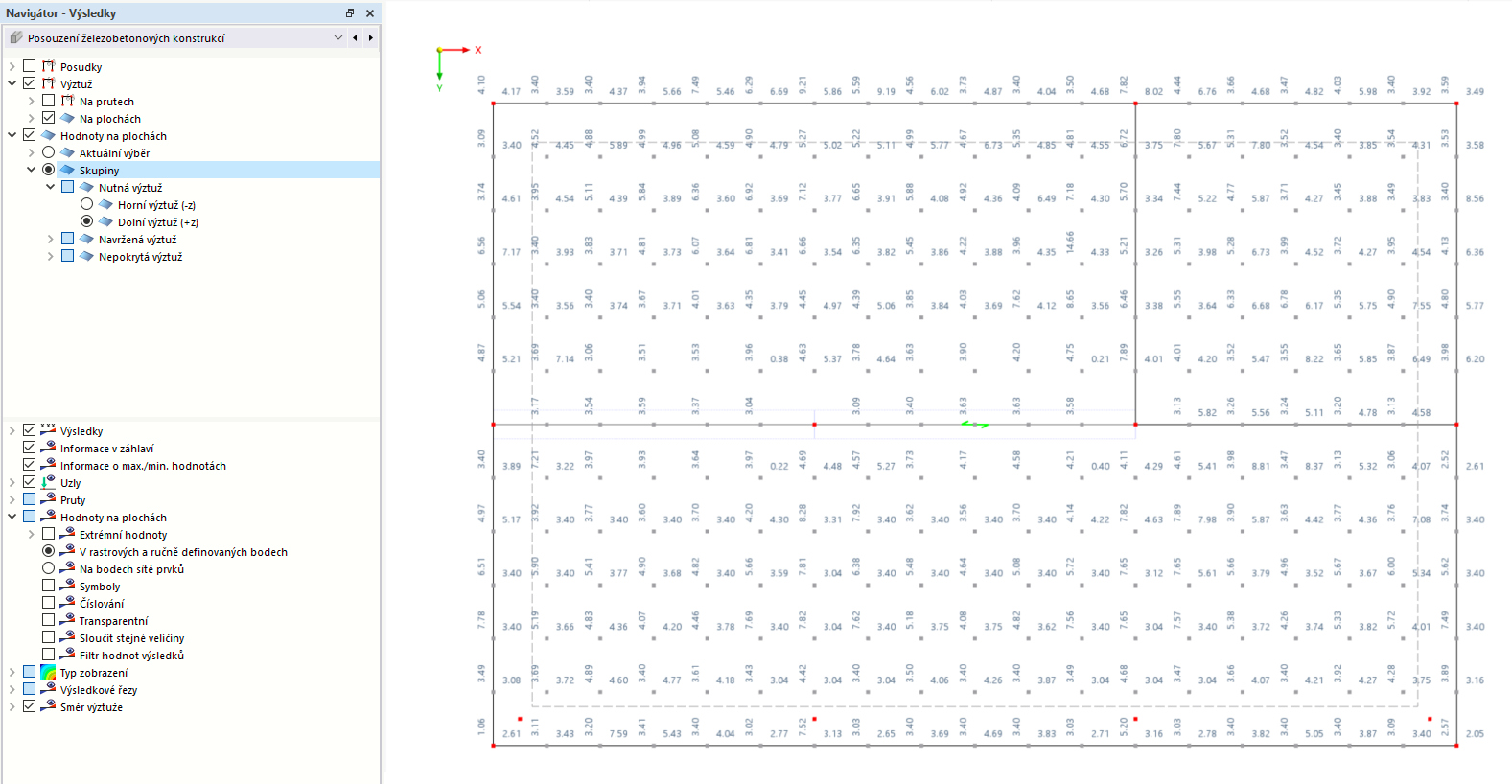Enable Filtr hodnot výsledků checkbox

pyautogui.click(x=48, y=655)
